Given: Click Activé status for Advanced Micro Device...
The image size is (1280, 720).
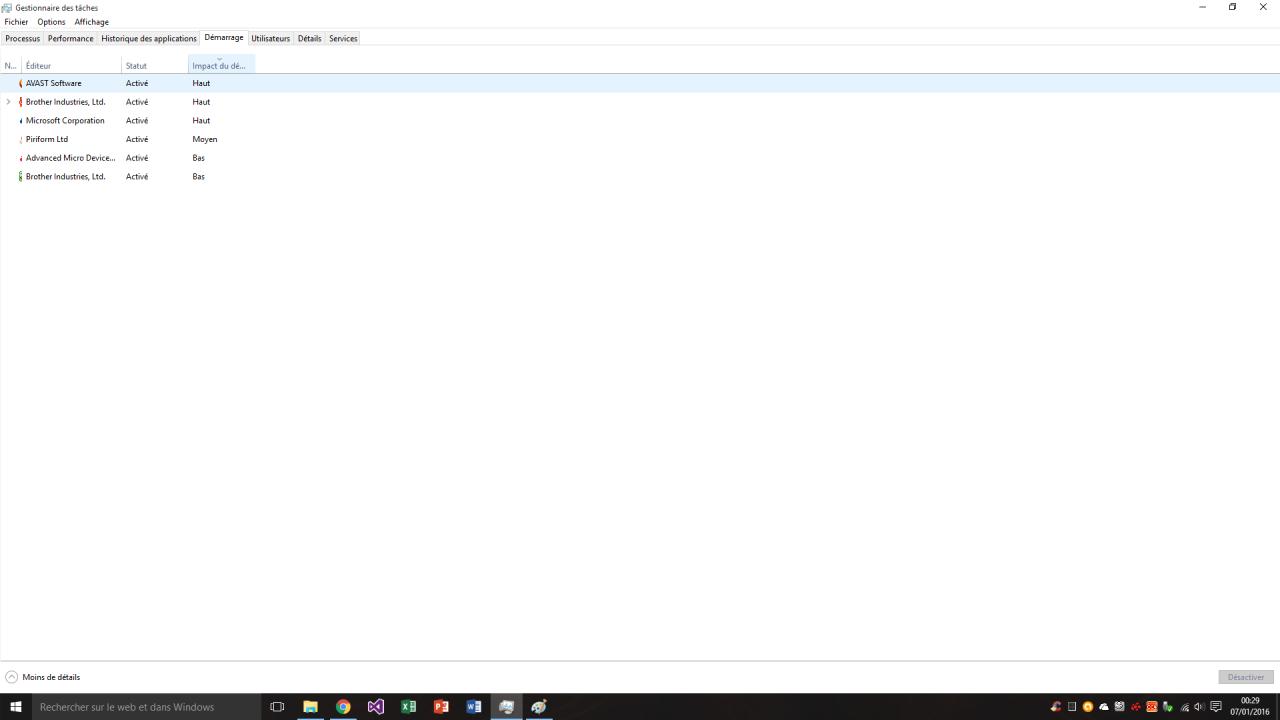Looking at the screenshot, I should (x=137, y=158).
